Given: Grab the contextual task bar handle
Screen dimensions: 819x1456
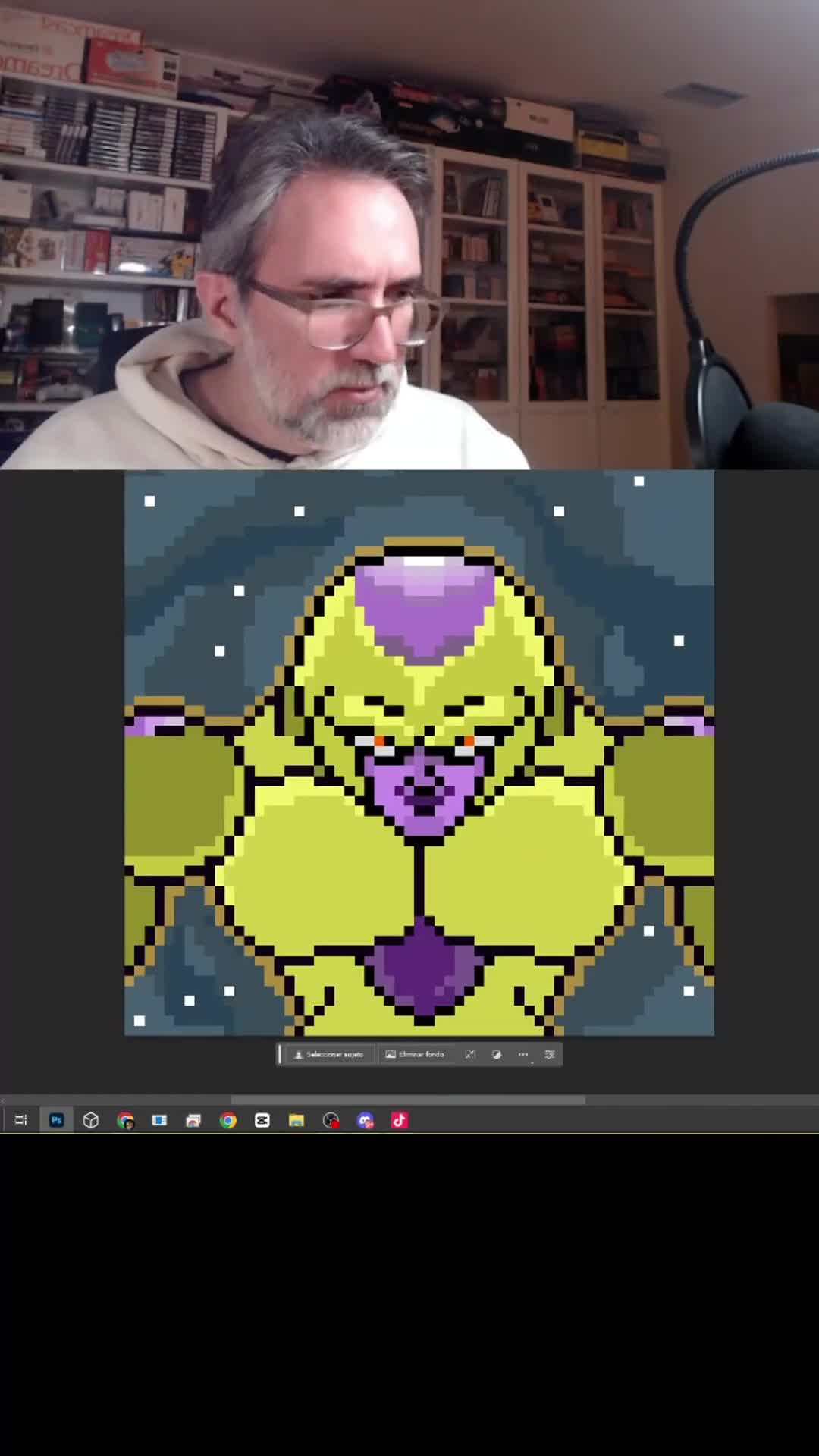Looking at the screenshot, I should [280, 1054].
